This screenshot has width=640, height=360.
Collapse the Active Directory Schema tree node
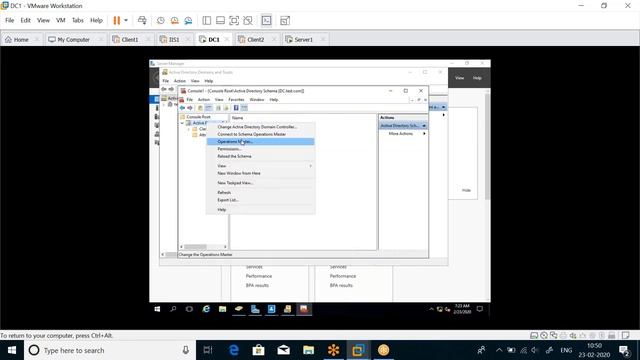tap(182, 123)
